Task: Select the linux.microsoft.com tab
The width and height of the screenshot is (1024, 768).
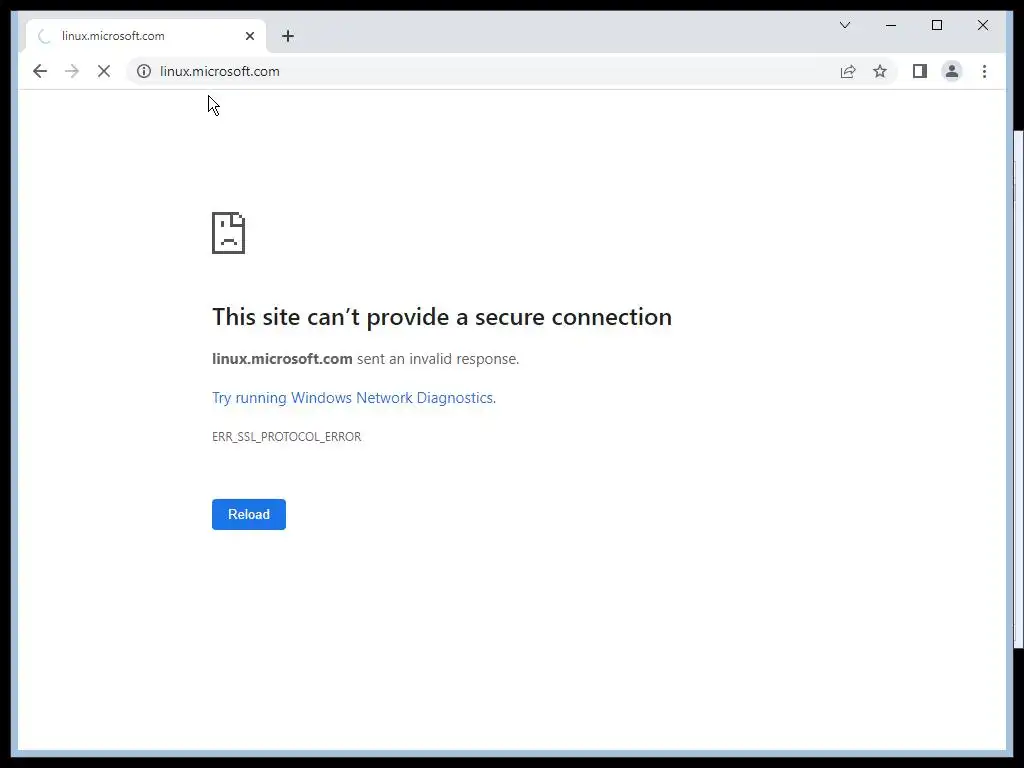Action: pyautogui.click(x=130, y=36)
